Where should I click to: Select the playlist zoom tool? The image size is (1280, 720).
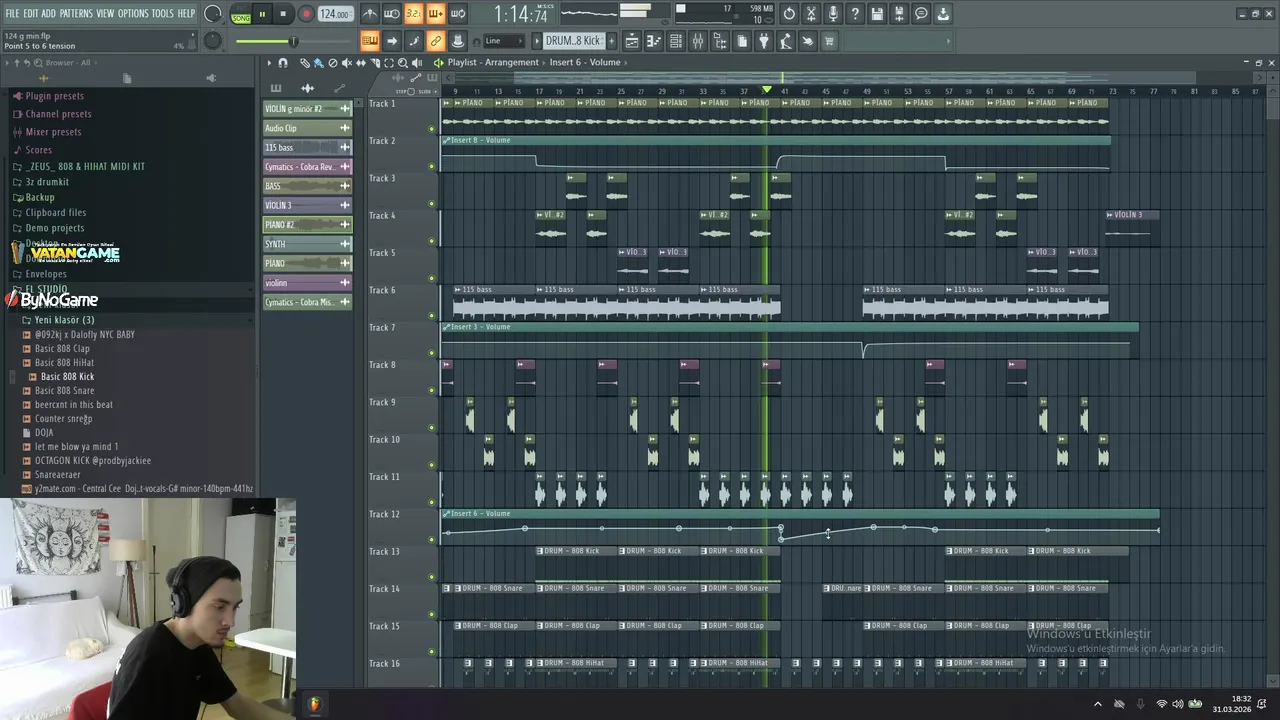pos(403,63)
